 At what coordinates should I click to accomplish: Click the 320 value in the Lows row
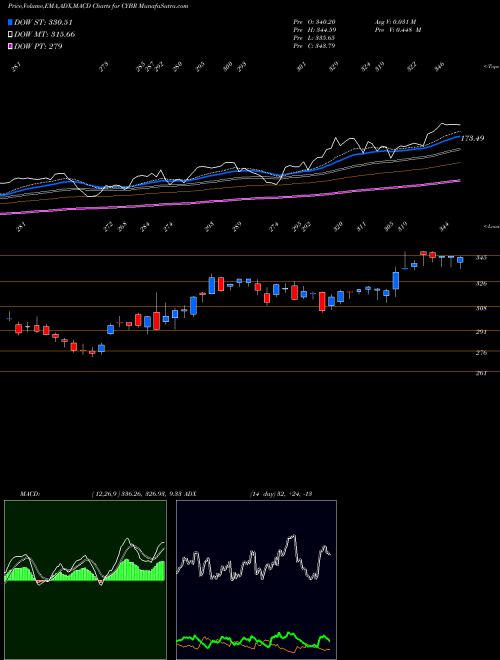(x=338, y=227)
